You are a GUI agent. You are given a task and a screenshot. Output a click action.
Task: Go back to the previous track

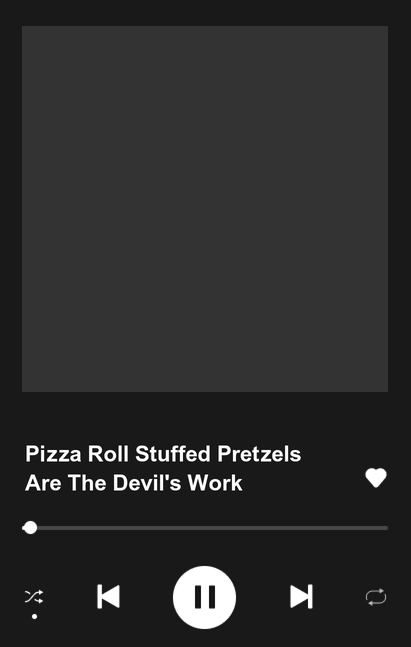click(109, 596)
